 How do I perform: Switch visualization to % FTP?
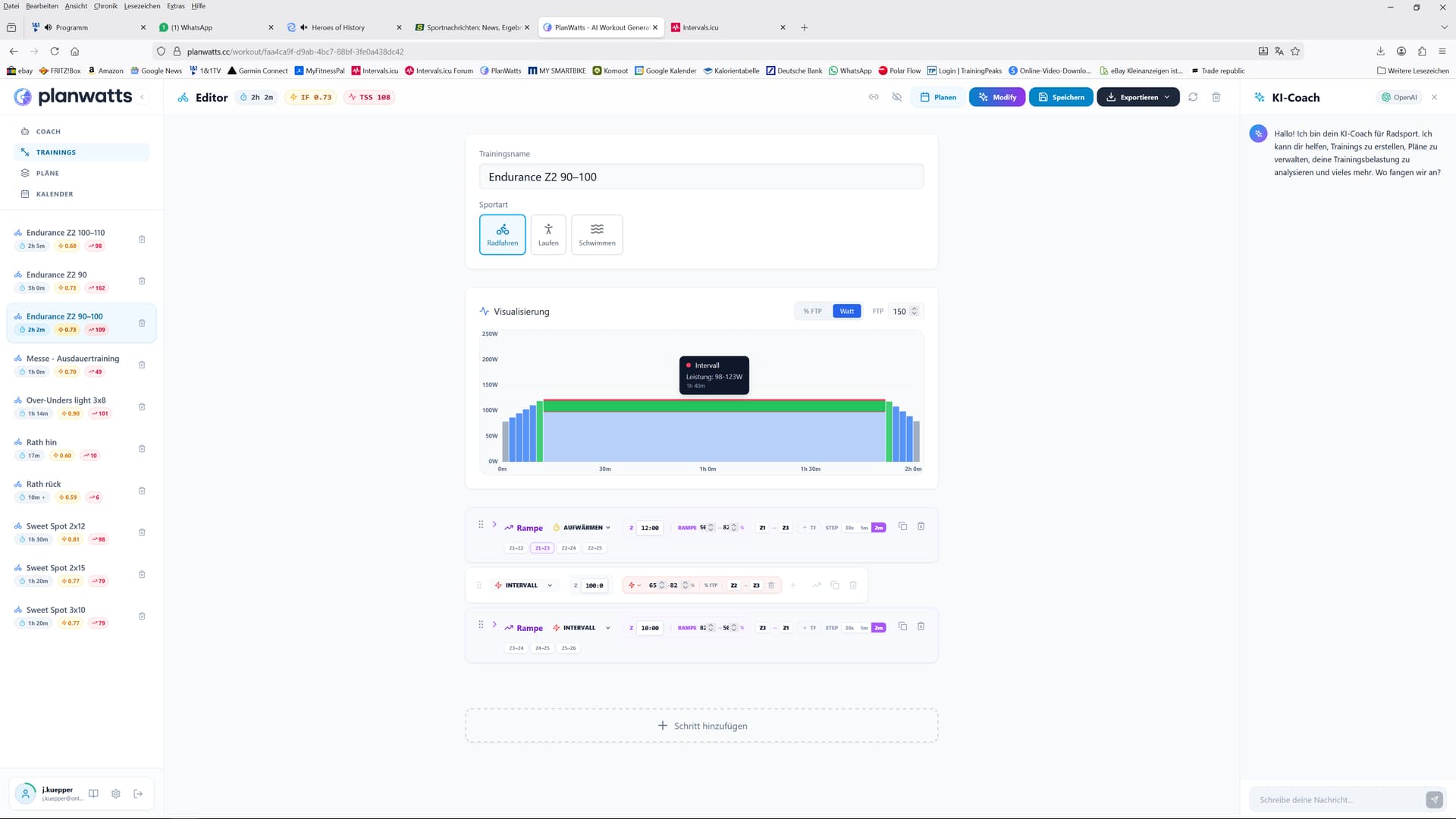pyautogui.click(x=812, y=311)
